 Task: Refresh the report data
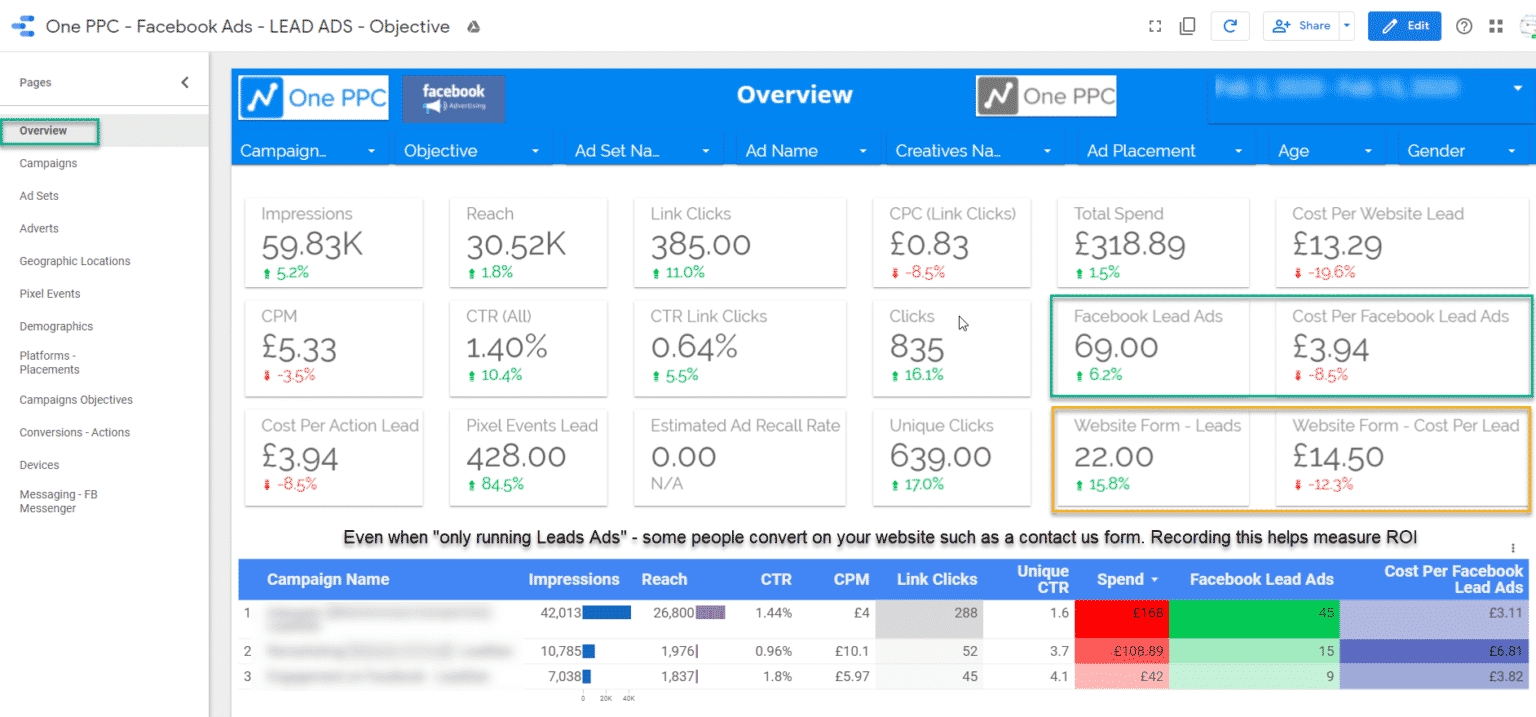point(1230,27)
